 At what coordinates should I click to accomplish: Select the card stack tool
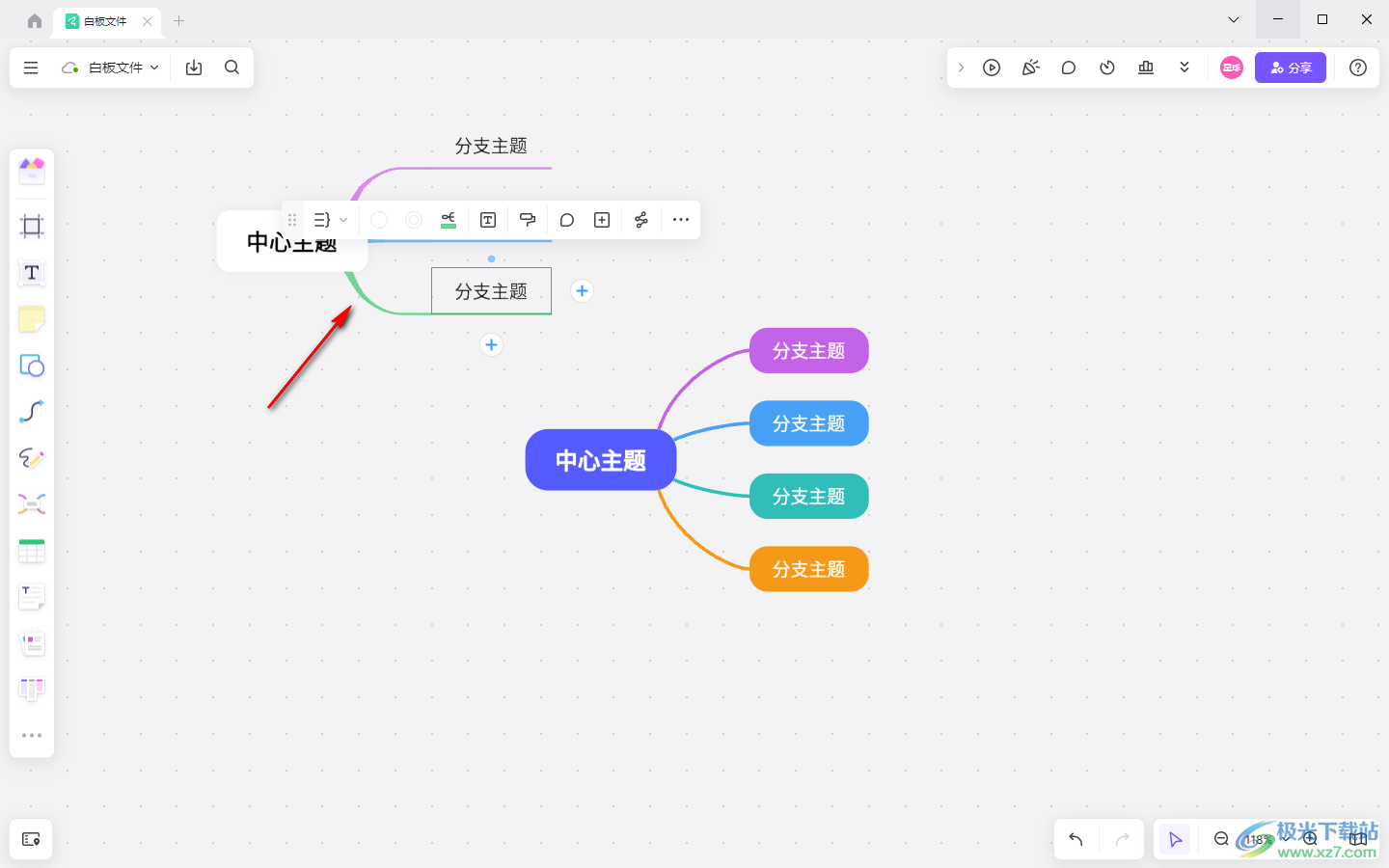click(x=32, y=643)
